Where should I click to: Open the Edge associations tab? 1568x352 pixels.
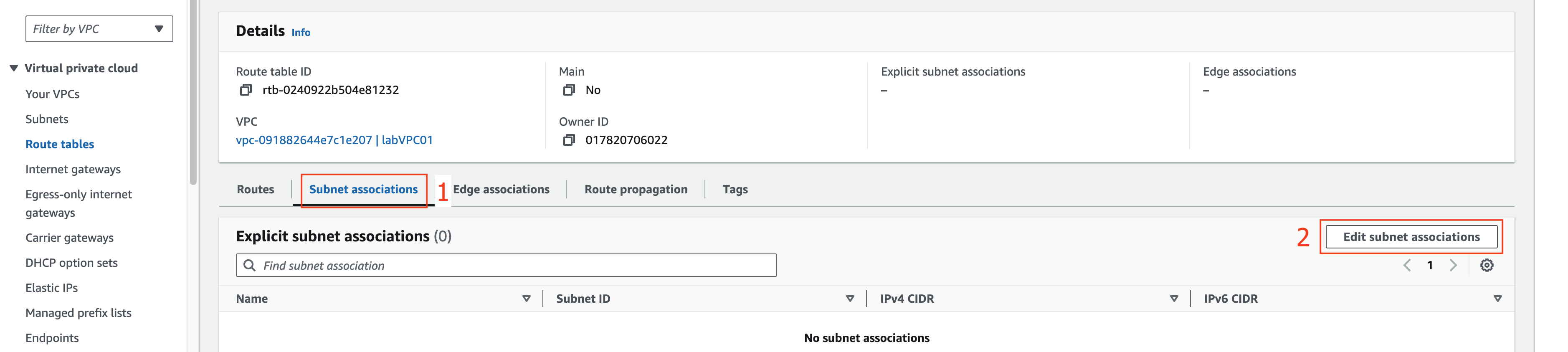(501, 190)
